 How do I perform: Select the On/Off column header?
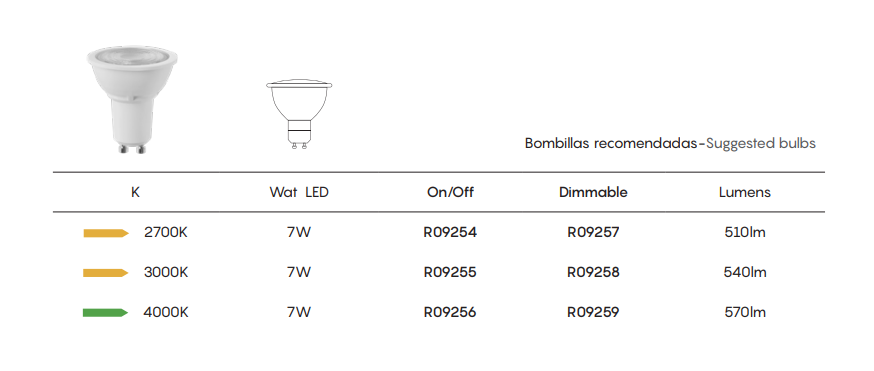[450, 193]
